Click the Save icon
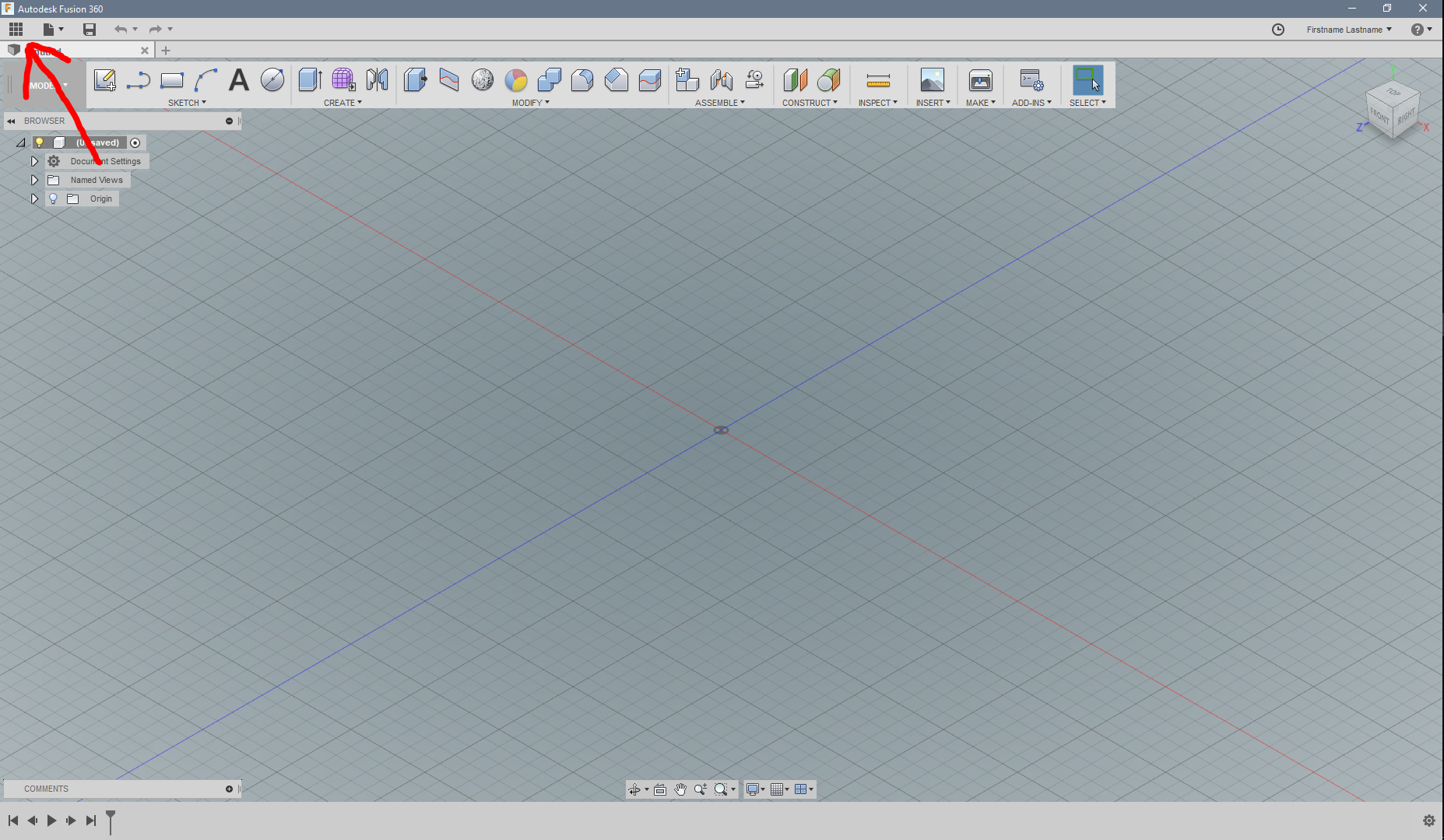Screen dimensions: 1444x840 [x=90, y=30]
